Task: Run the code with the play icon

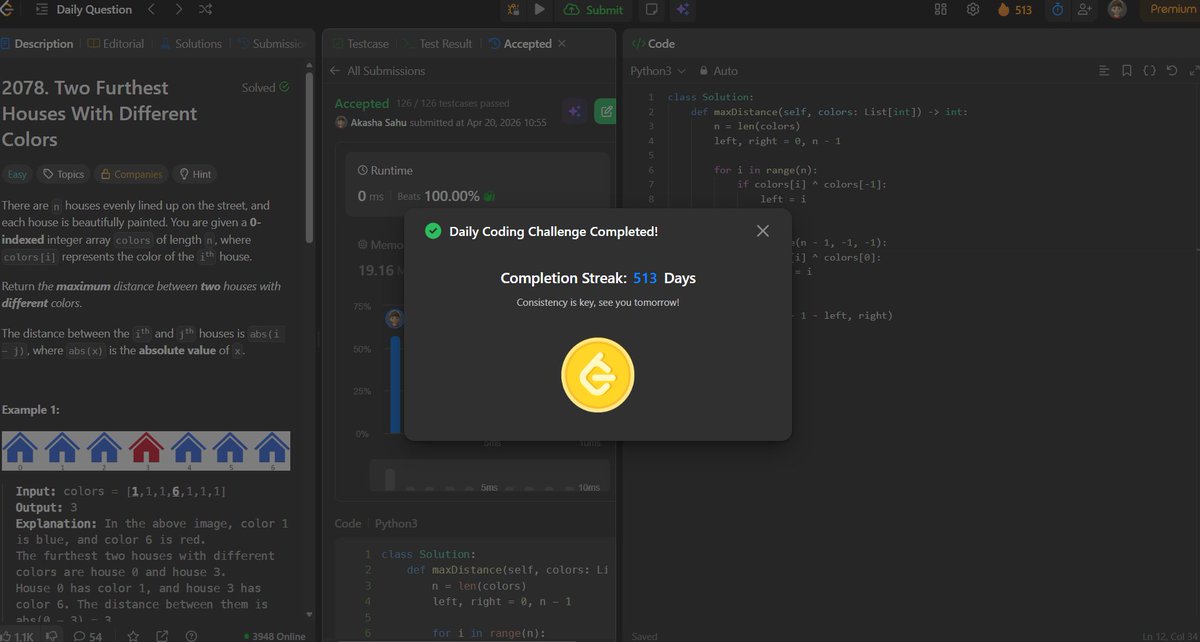Action: click(x=539, y=9)
